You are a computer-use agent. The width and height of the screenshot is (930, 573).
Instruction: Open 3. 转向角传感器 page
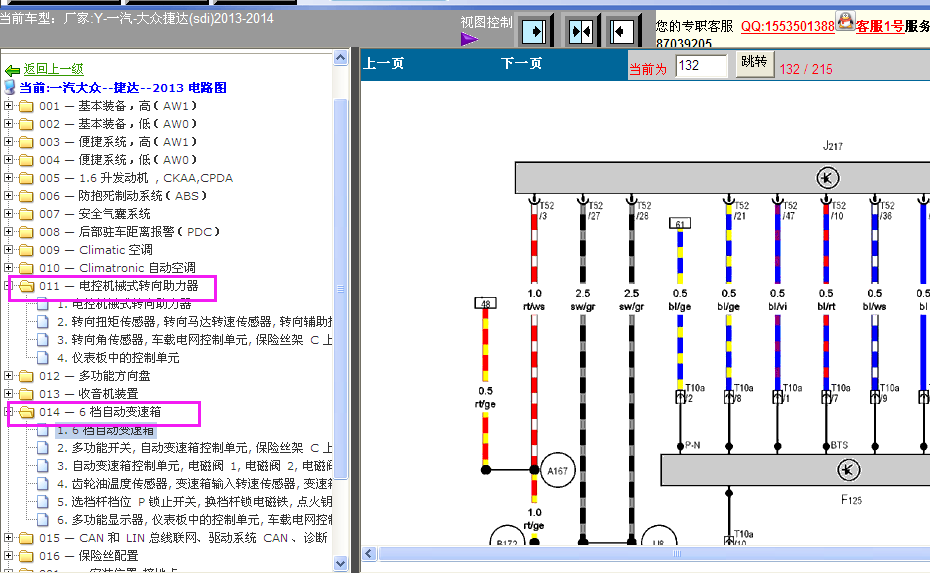[x=194, y=340]
